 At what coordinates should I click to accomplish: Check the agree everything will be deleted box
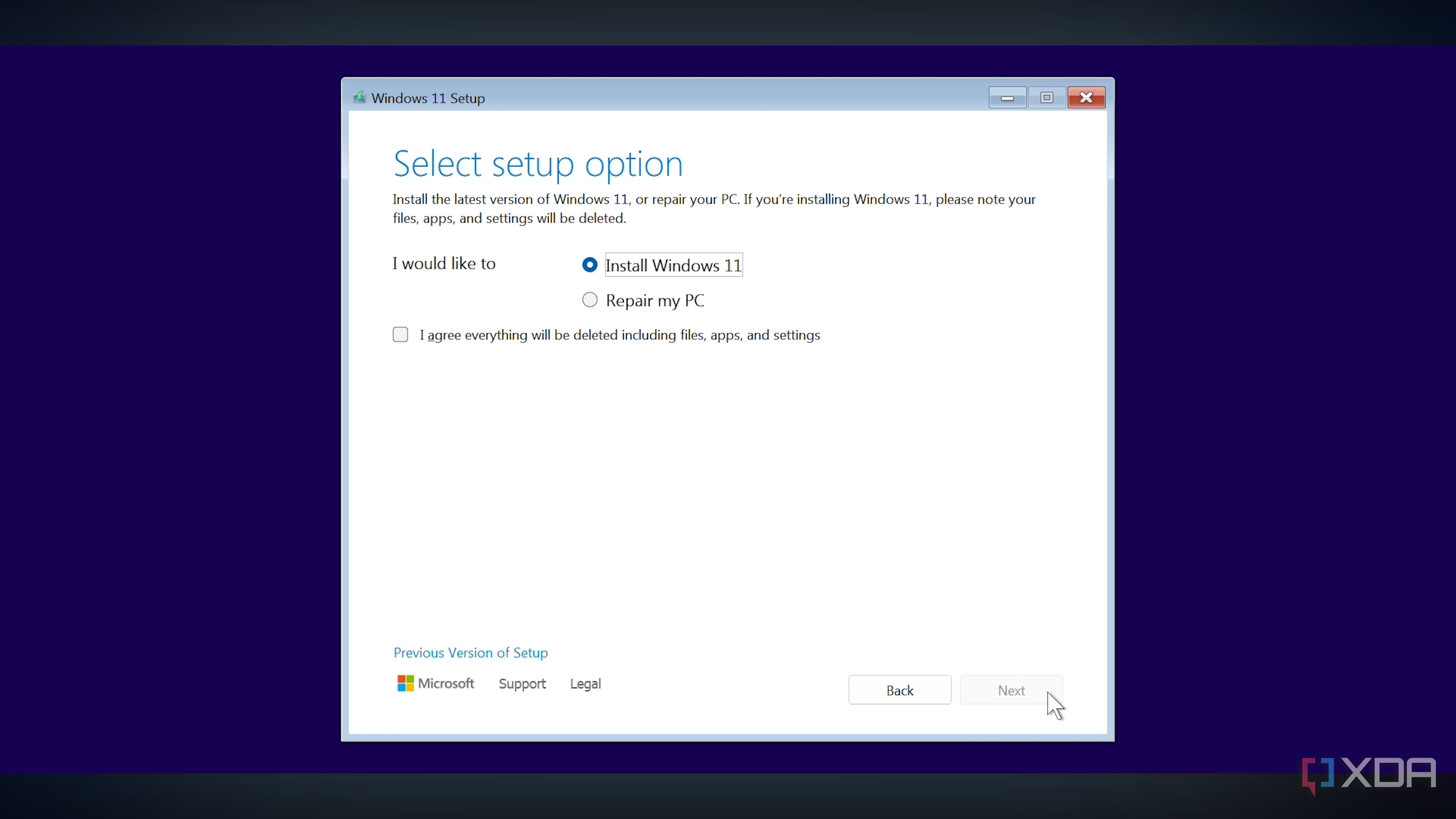pyautogui.click(x=400, y=334)
